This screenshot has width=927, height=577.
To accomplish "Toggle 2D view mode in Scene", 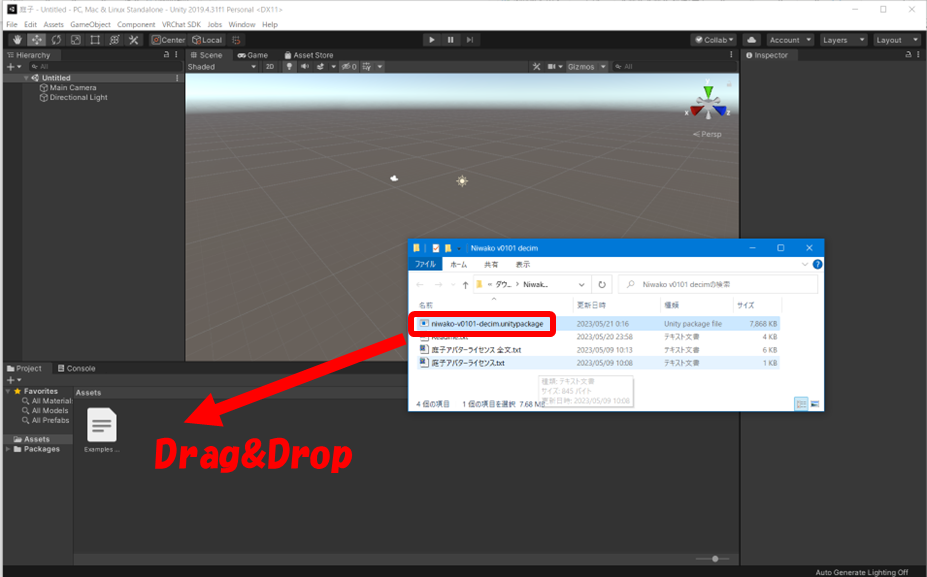I will 270,67.
